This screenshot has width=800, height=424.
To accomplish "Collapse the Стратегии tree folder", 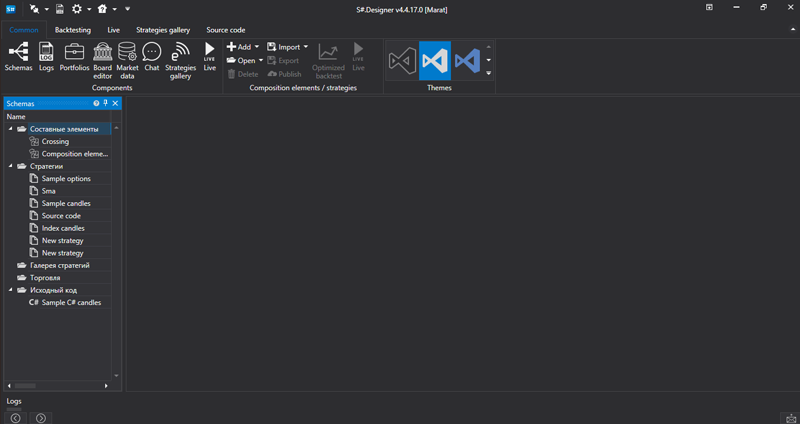I will click(x=11, y=166).
